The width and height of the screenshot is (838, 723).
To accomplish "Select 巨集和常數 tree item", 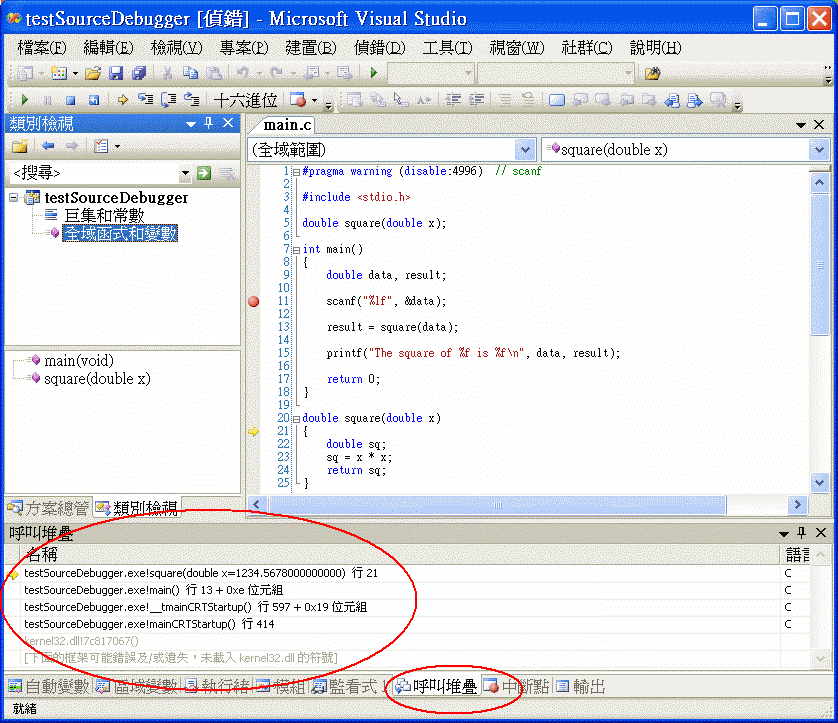I will [104, 215].
